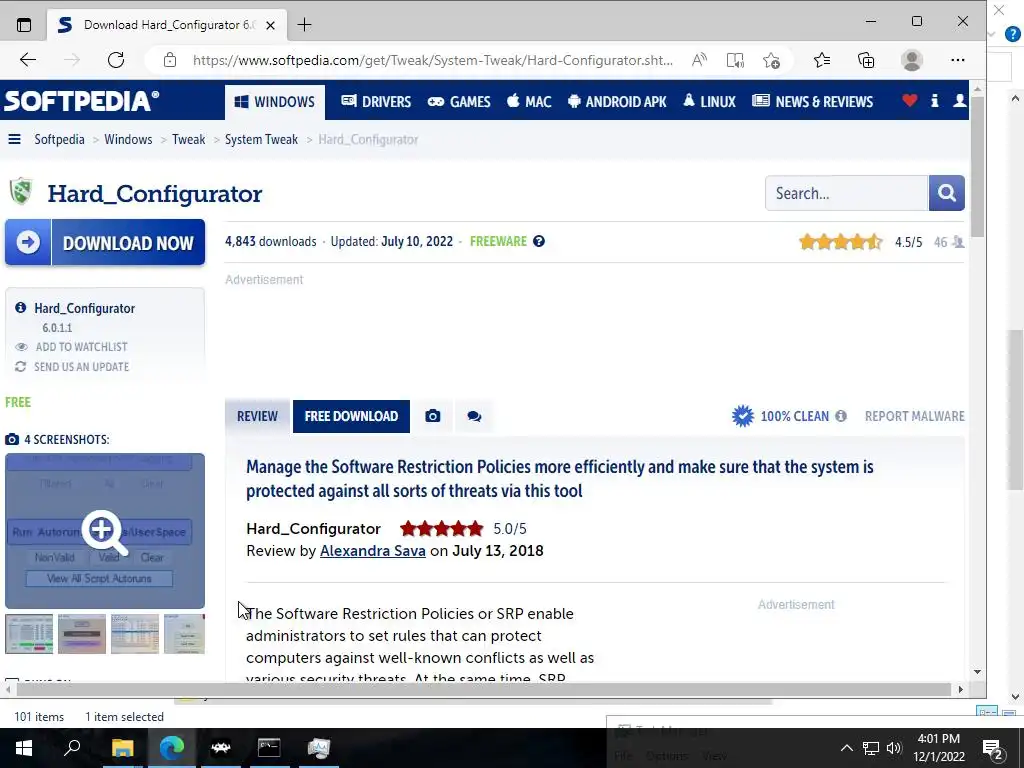Switch to the Review tab
Screen dimensions: 1024x768
coord(257,416)
